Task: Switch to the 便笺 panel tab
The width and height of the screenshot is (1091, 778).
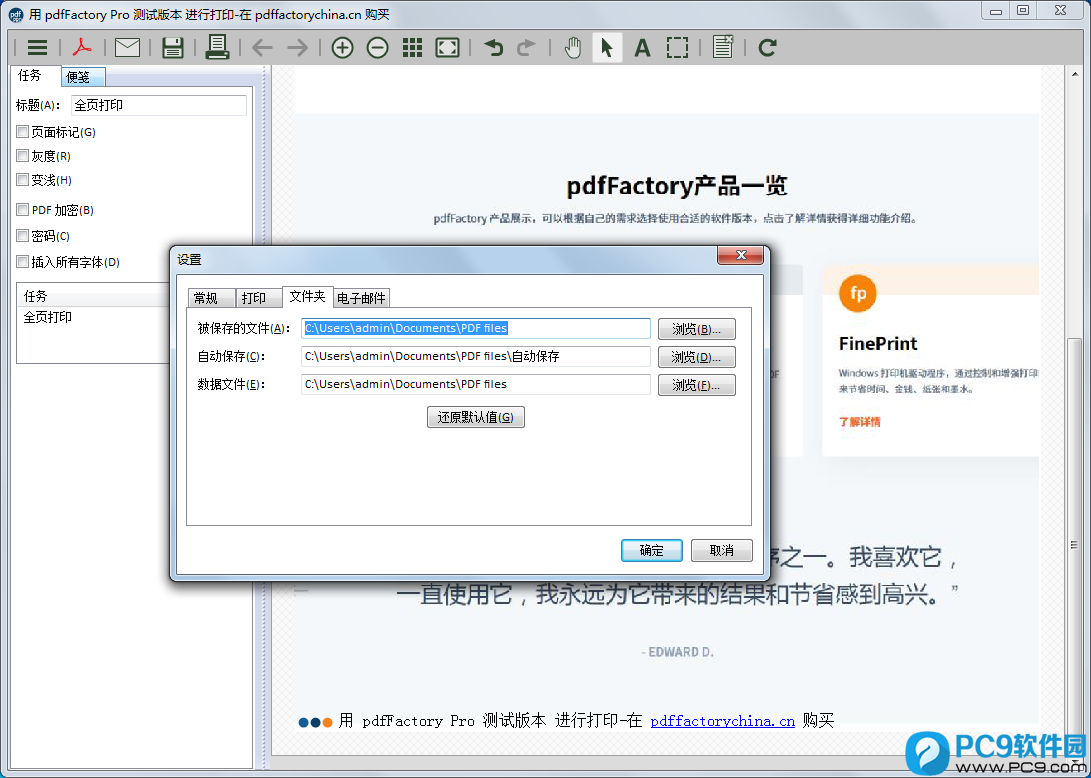Action: tap(83, 77)
